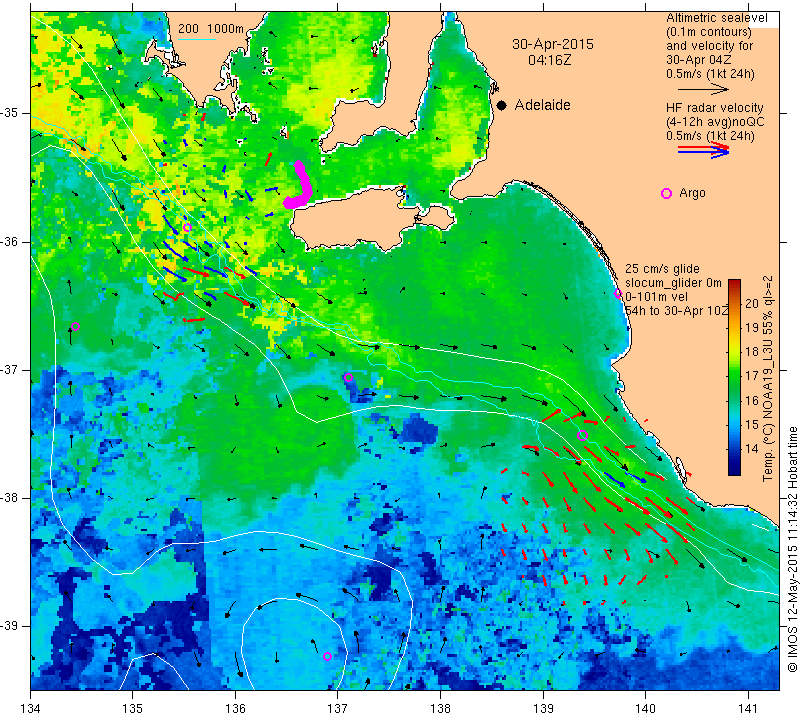Click the -36 latitude axis label
Viewport: 800px width, 720px height.
[10, 241]
